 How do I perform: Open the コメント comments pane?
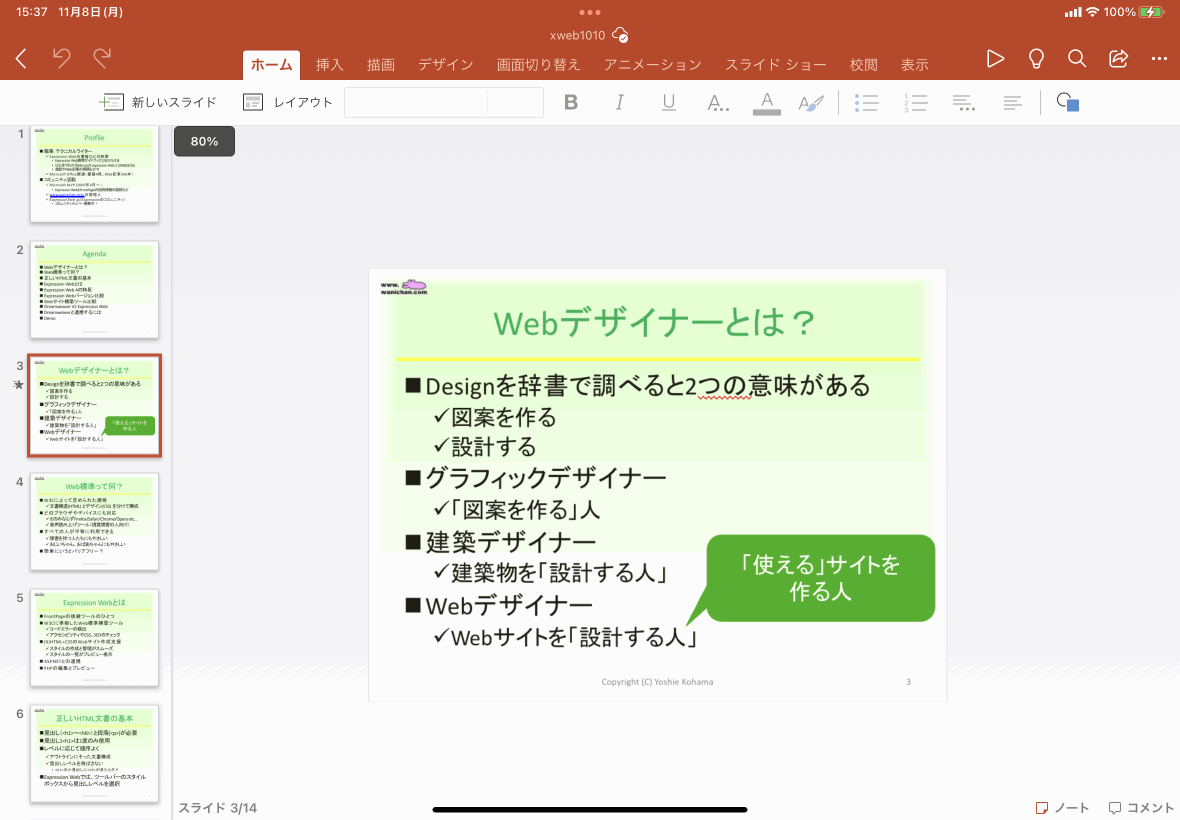1141,807
